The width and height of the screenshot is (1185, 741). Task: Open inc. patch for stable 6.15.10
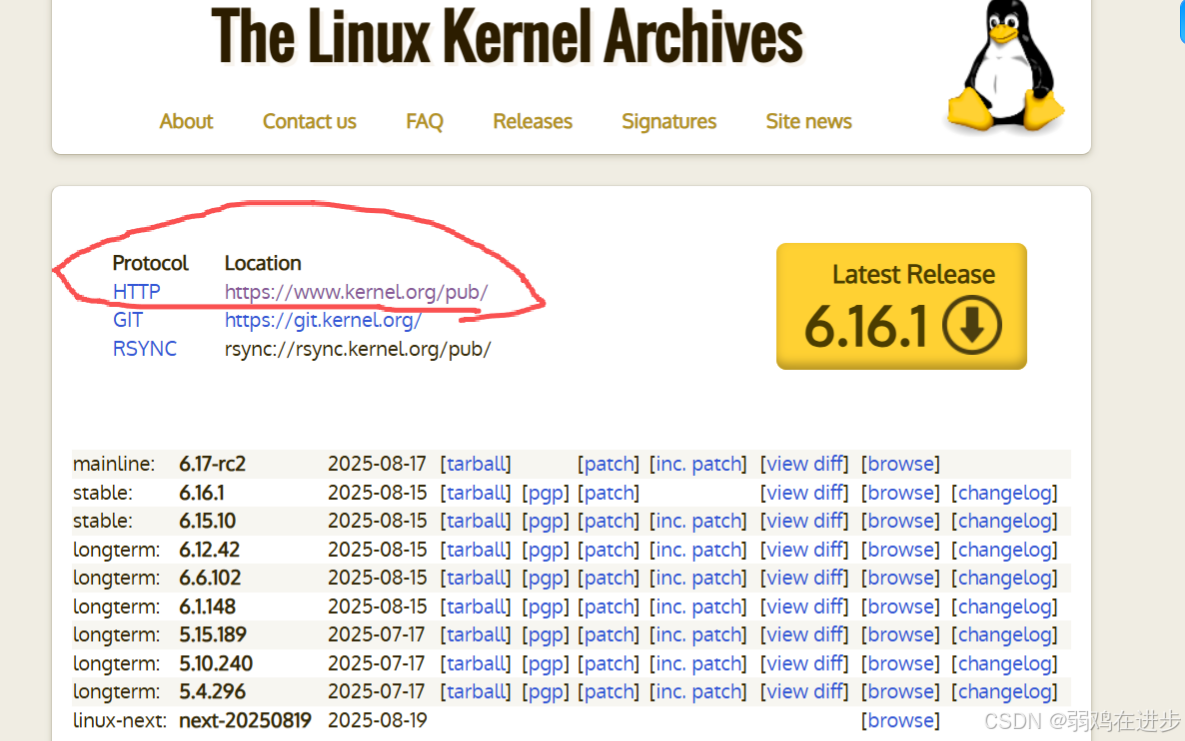point(698,521)
